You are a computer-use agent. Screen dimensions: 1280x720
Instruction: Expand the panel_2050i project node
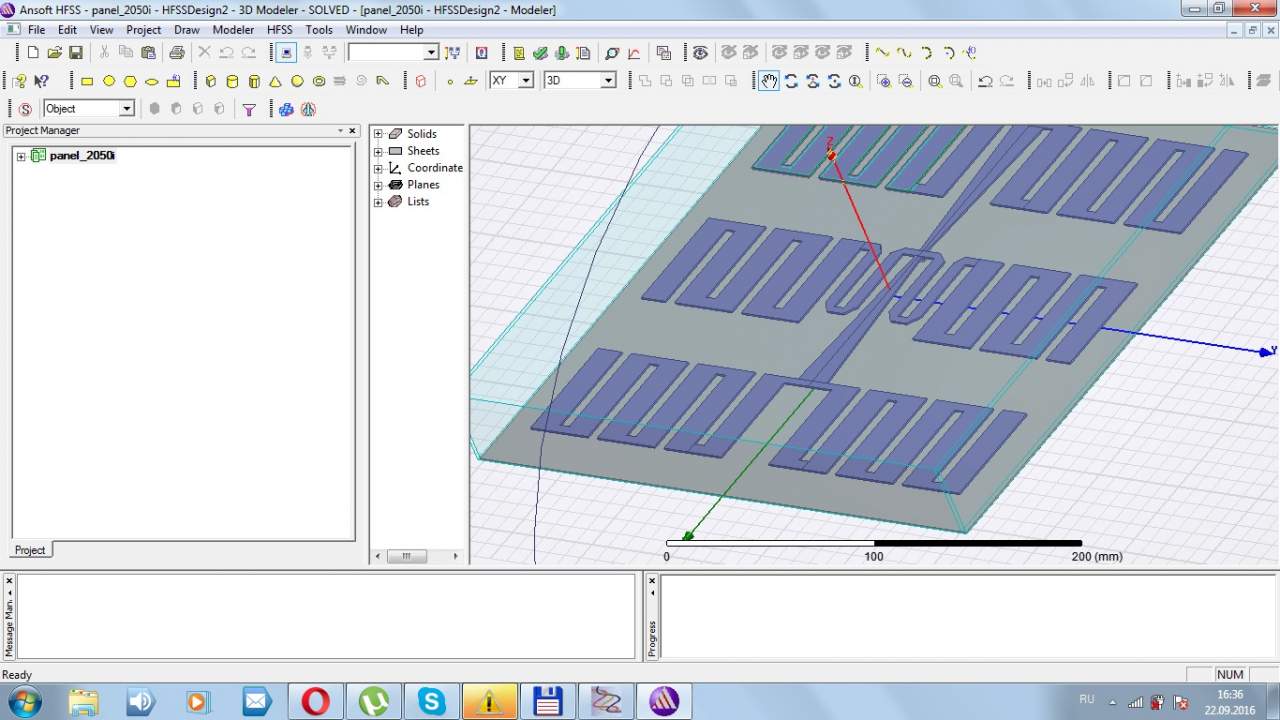tap(21, 156)
